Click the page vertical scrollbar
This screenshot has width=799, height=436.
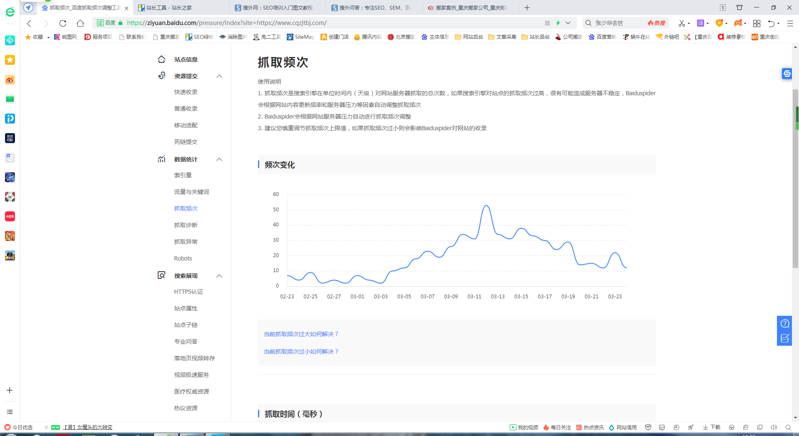pos(795,200)
